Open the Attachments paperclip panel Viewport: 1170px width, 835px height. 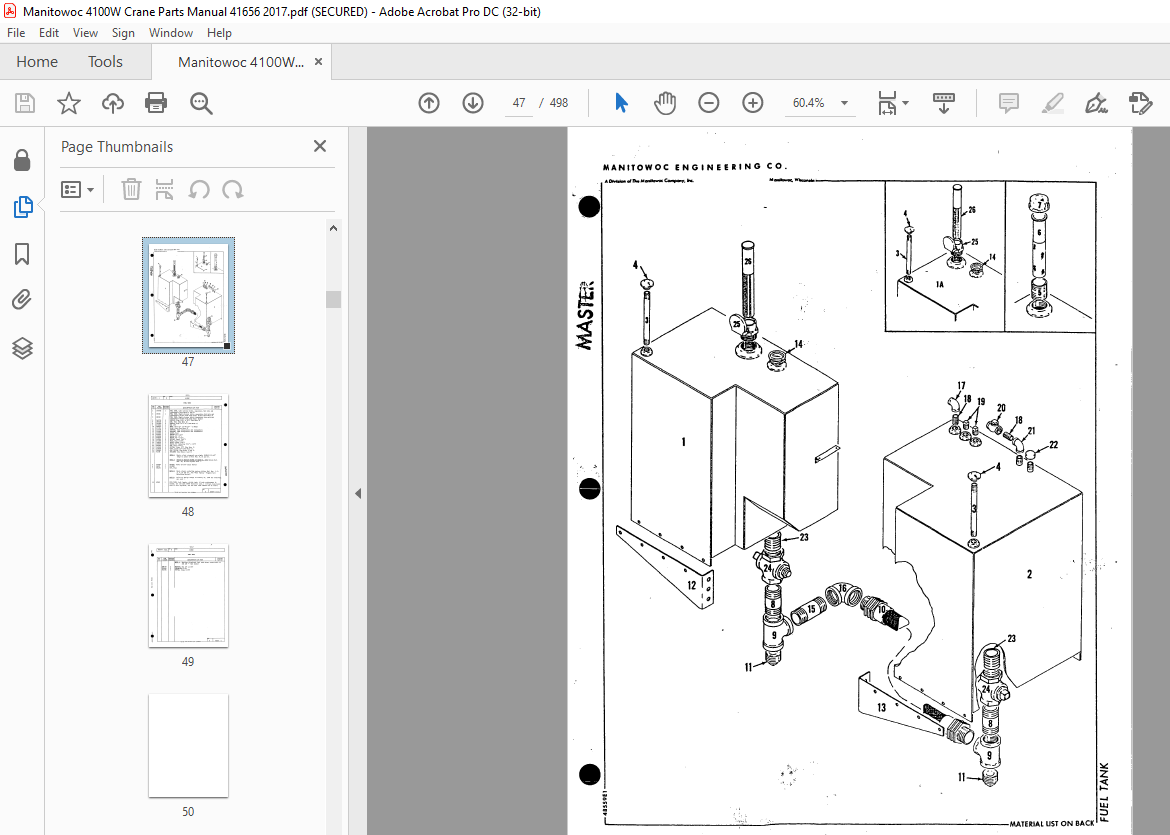point(22,300)
